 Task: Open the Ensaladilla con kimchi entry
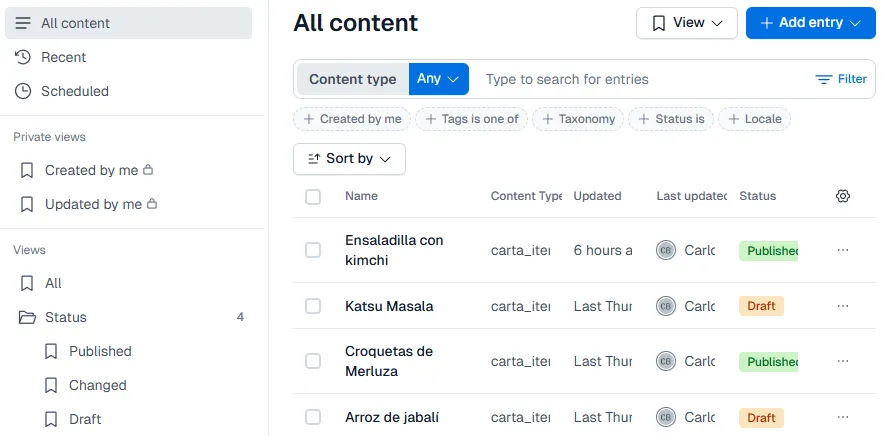(394, 250)
